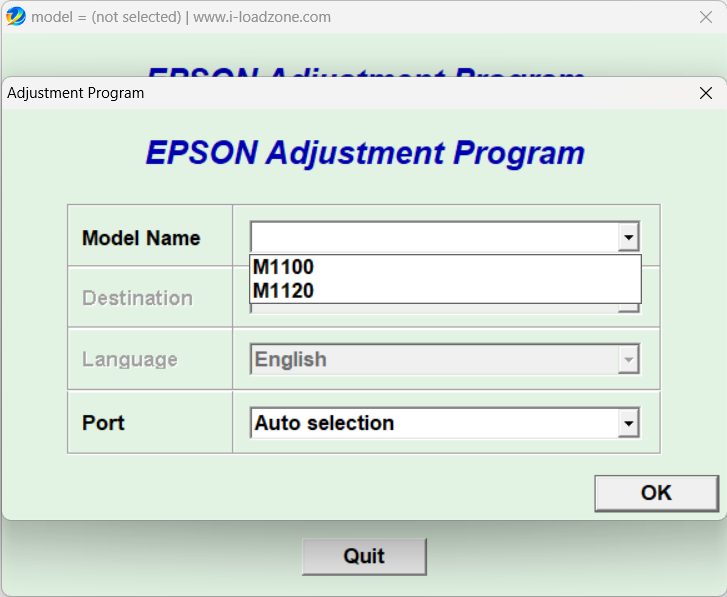Close the Adjustment Program dialog

[706, 93]
